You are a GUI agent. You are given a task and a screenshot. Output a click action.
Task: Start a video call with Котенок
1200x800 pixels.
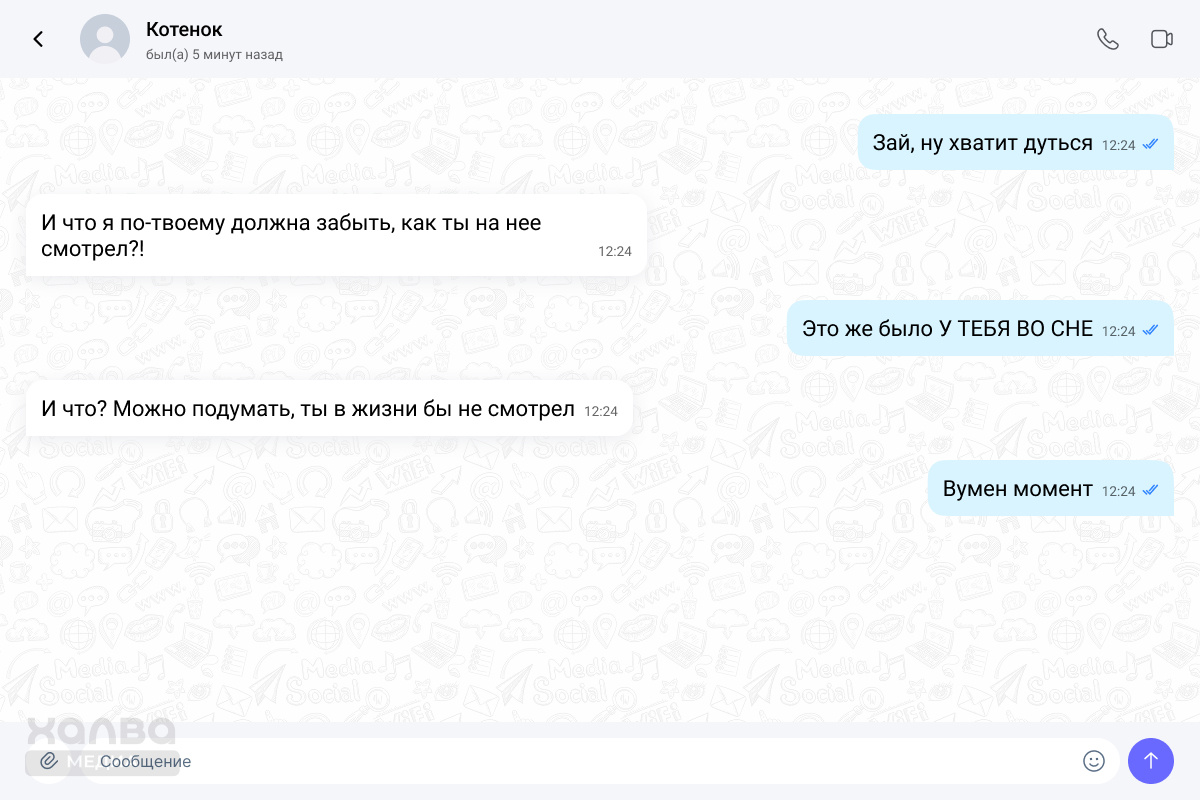click(x=1161, y=39)
